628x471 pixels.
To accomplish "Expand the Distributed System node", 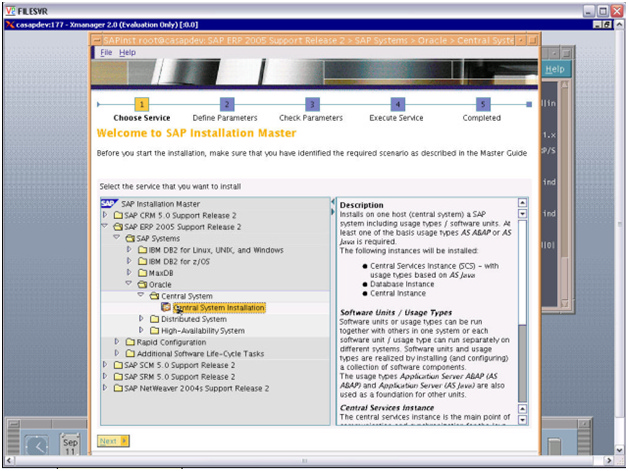I will tap(141, 319).
